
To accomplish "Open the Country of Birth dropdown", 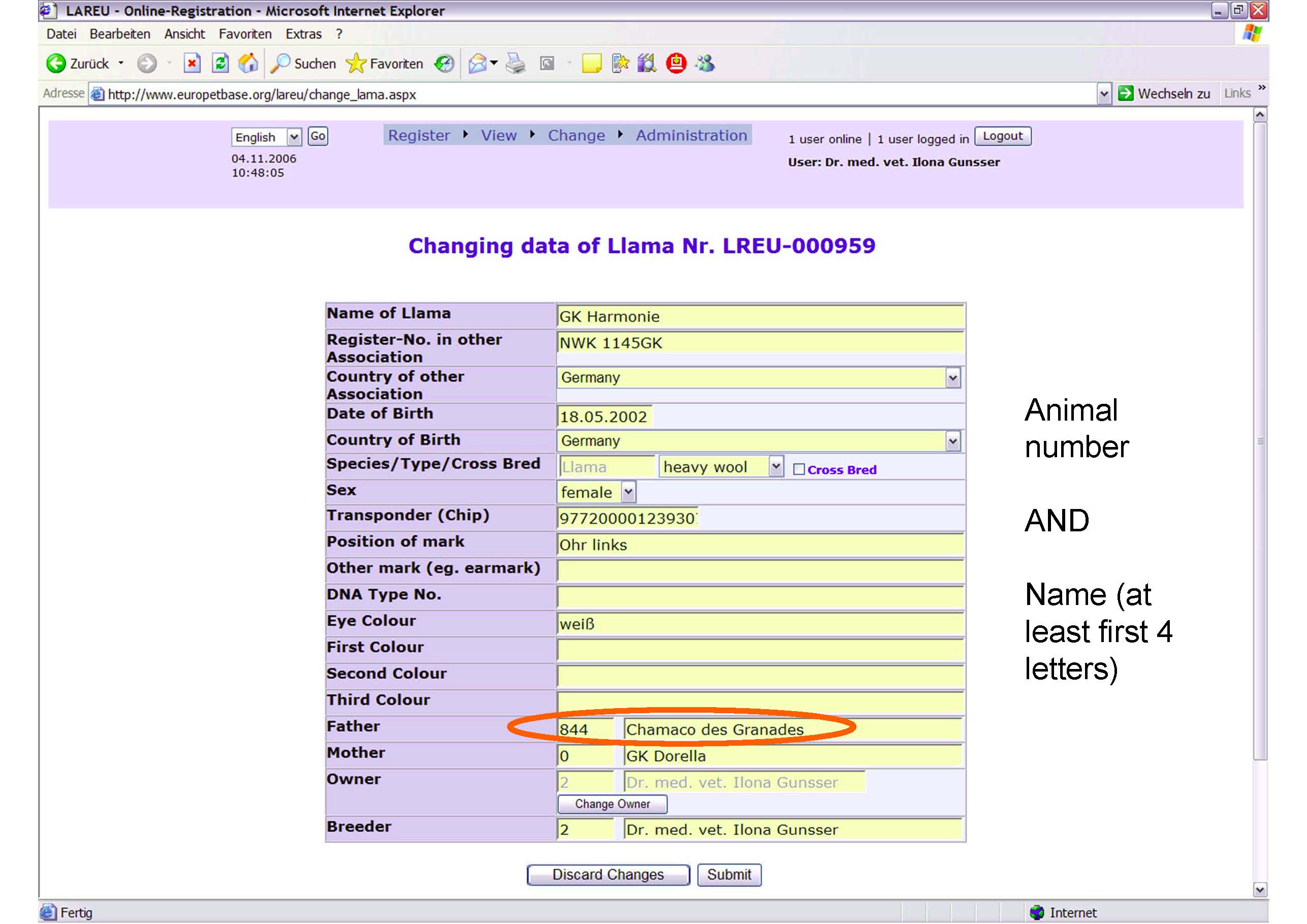I will [953, 441].
